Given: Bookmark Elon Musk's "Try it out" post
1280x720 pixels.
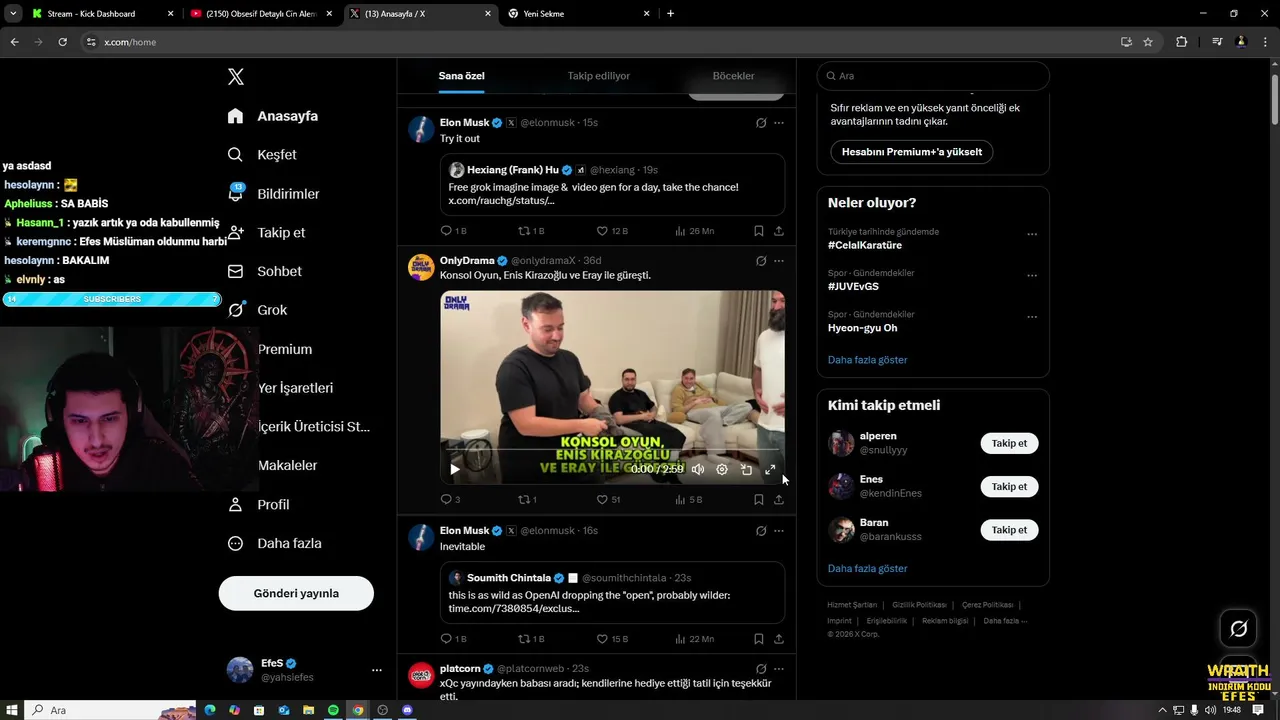Looking at the screenshot, I should tap(759, 231).
